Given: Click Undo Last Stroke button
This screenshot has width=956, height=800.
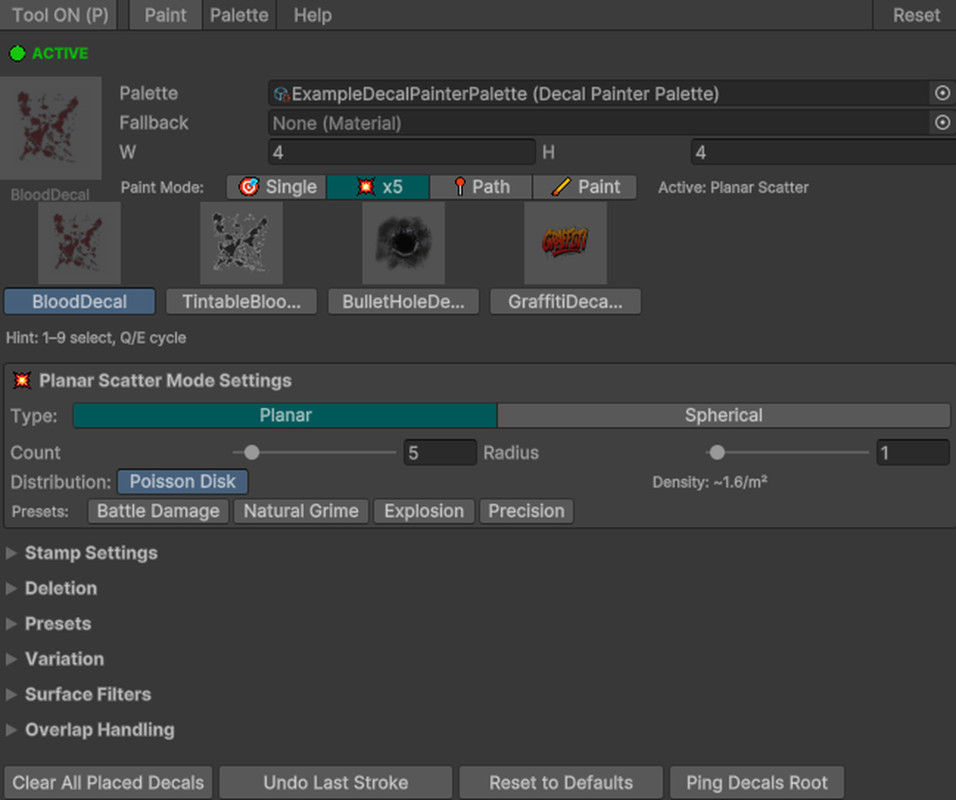Looking at the screenshot, I should [335, 782].
